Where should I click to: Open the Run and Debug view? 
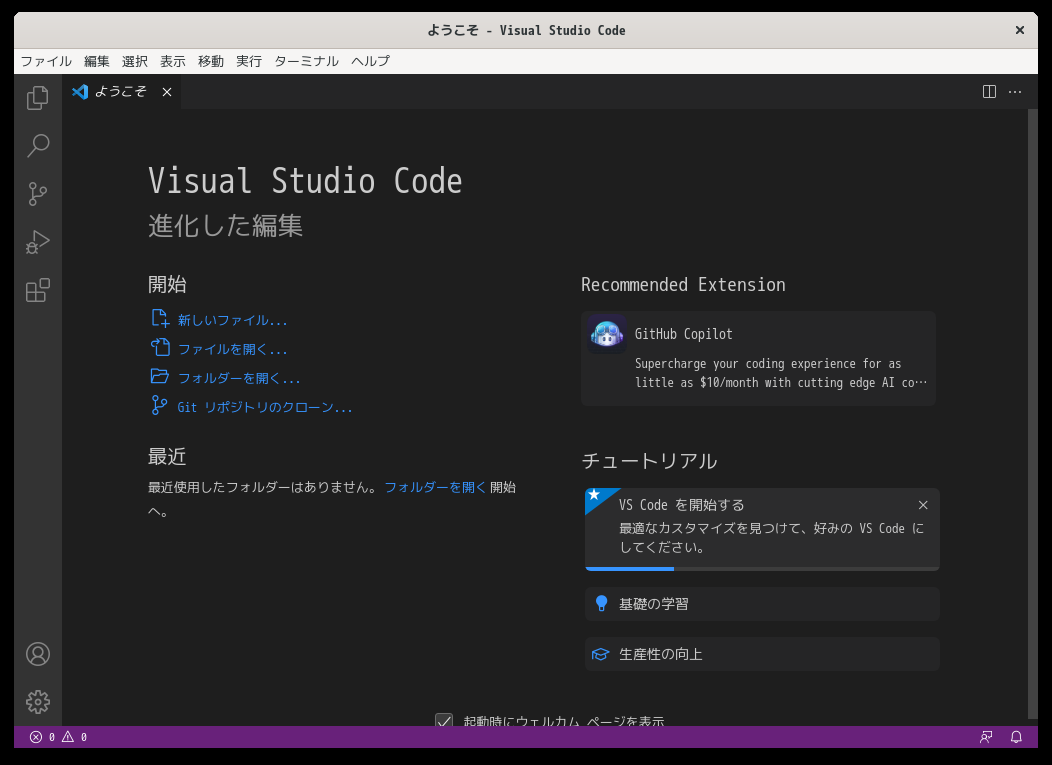click(38, 242)
